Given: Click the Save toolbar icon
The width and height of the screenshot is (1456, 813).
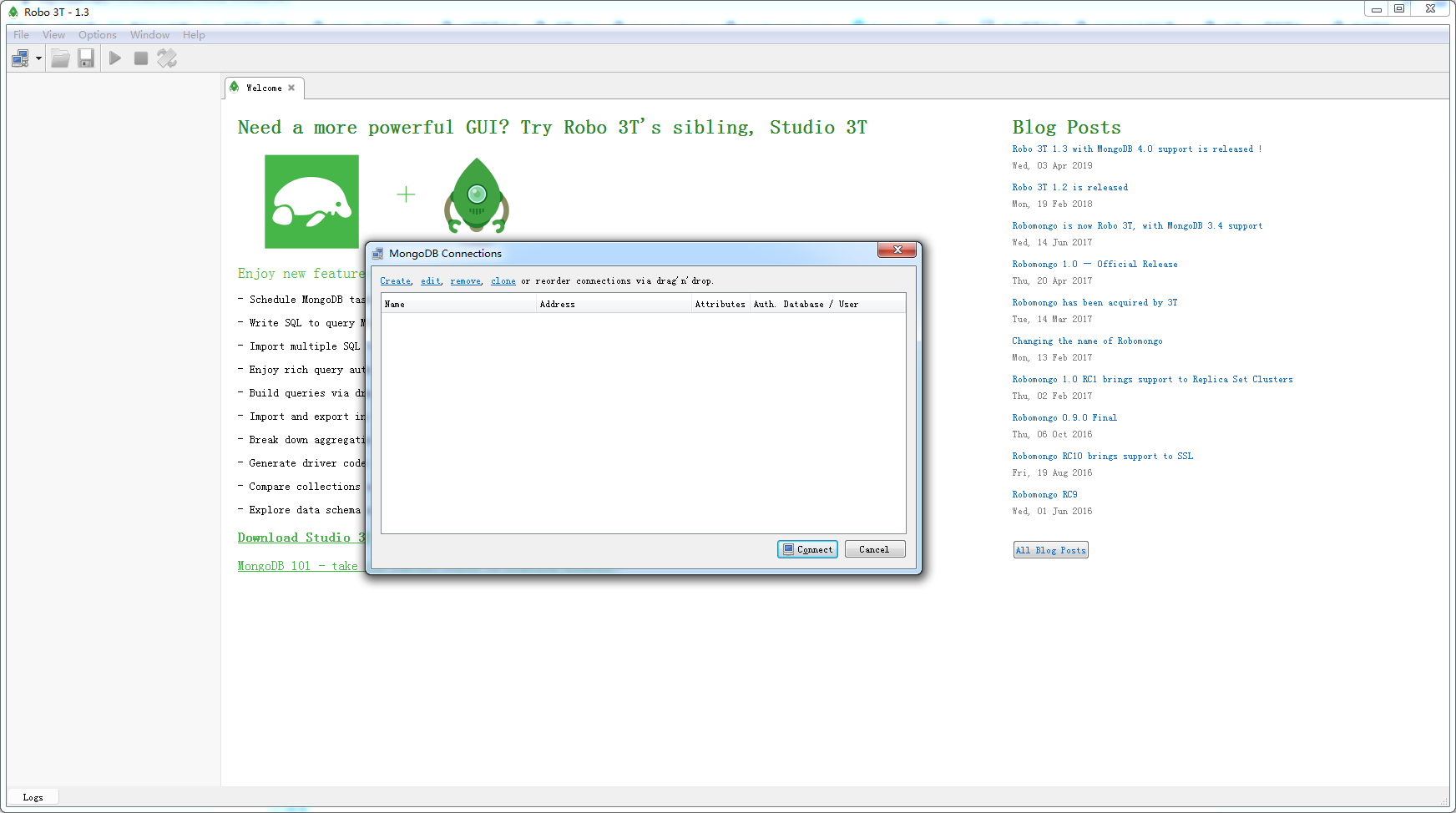Looking at the screenshot, I should [86, 58].
